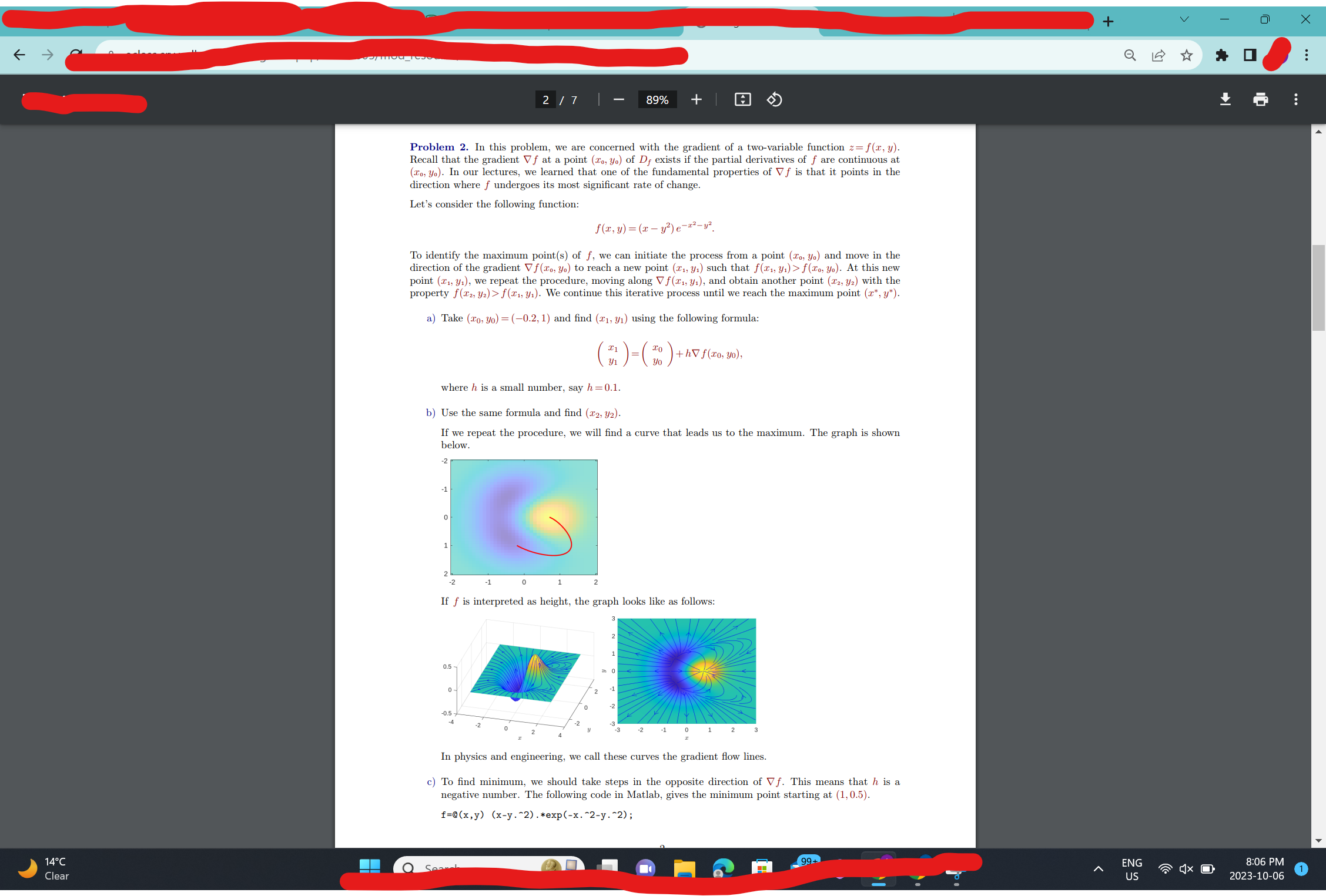The height and width of the screenshot is (896, 1326).
Task: Open the Chrome three-dot menu
Action: [1306, 55]
